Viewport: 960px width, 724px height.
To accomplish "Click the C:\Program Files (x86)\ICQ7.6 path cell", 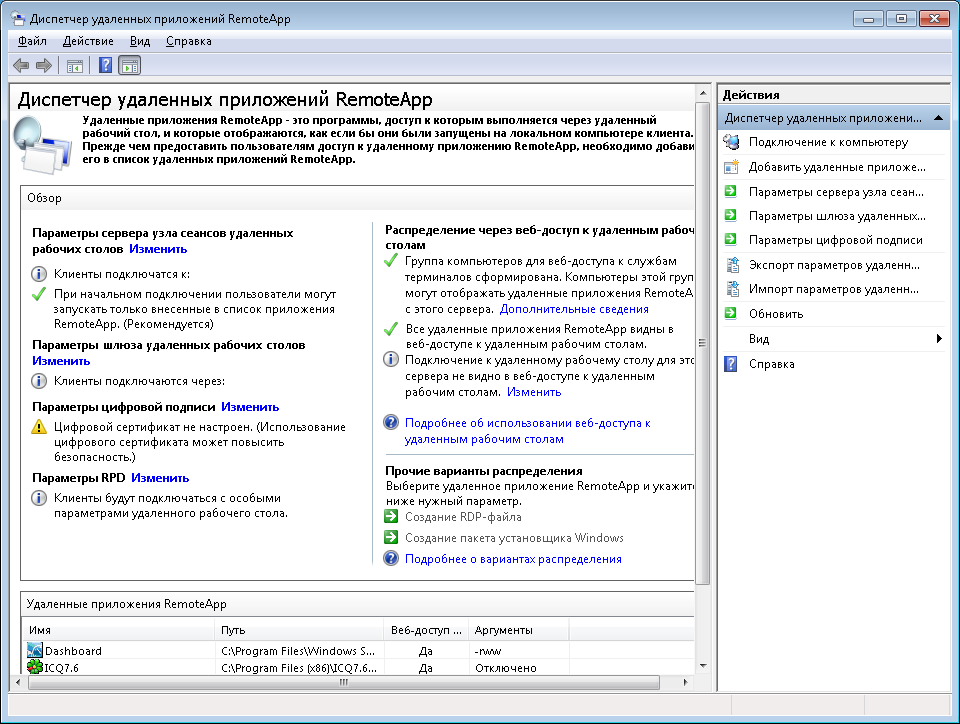I will point(299,668).
